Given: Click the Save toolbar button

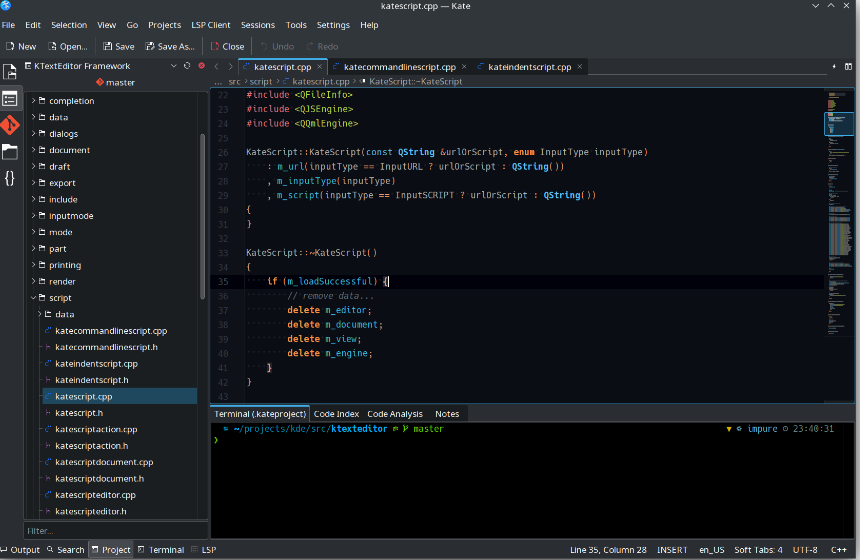Looking at the screenshot, I should point(117,46).
